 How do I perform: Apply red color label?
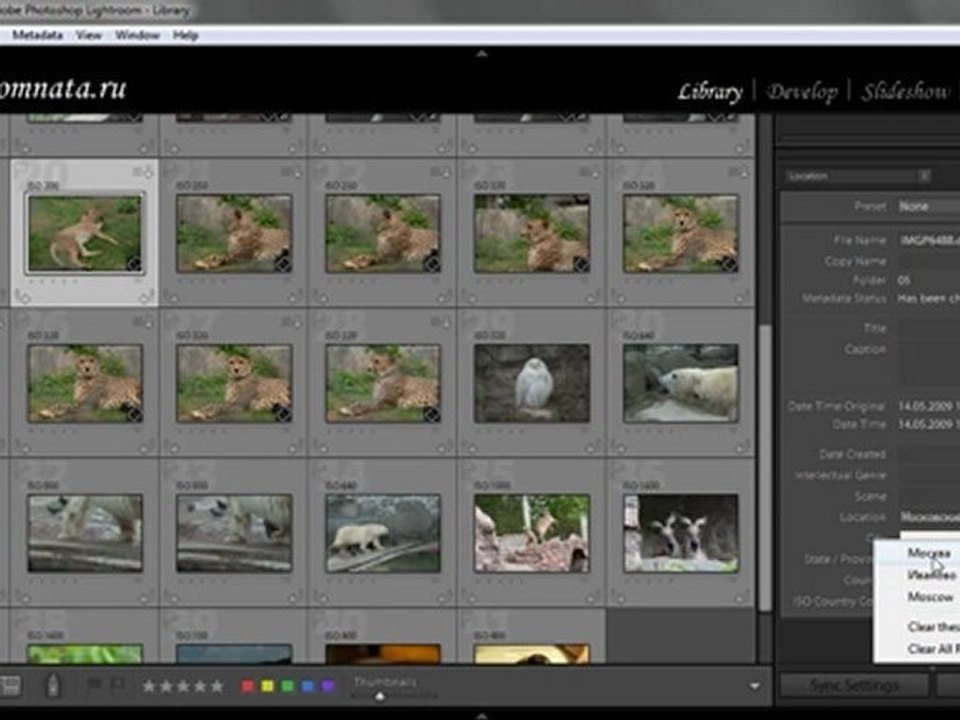(x=248, y=686)
